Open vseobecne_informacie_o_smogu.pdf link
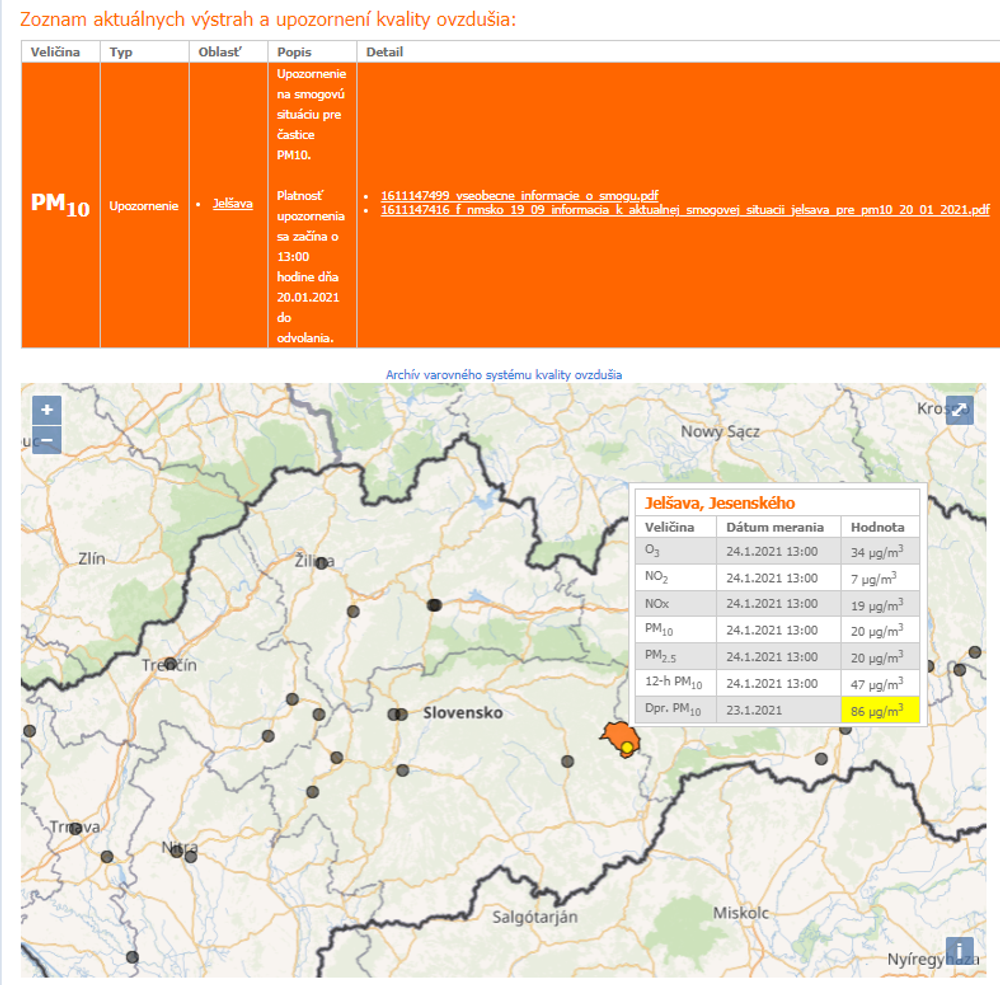 coord(519,195)
